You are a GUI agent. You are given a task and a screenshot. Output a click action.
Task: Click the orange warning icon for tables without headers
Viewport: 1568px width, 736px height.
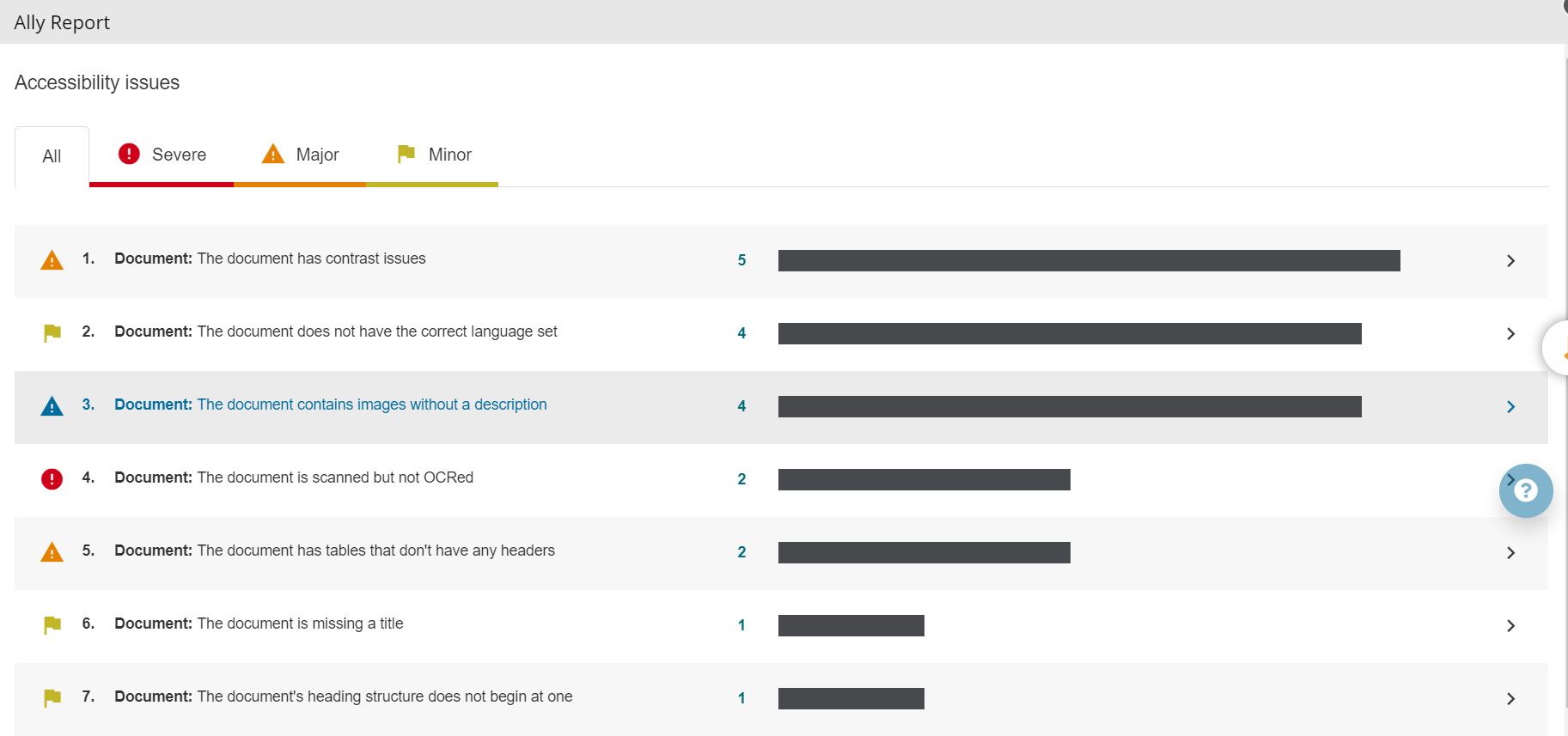(x=52, y=552)
